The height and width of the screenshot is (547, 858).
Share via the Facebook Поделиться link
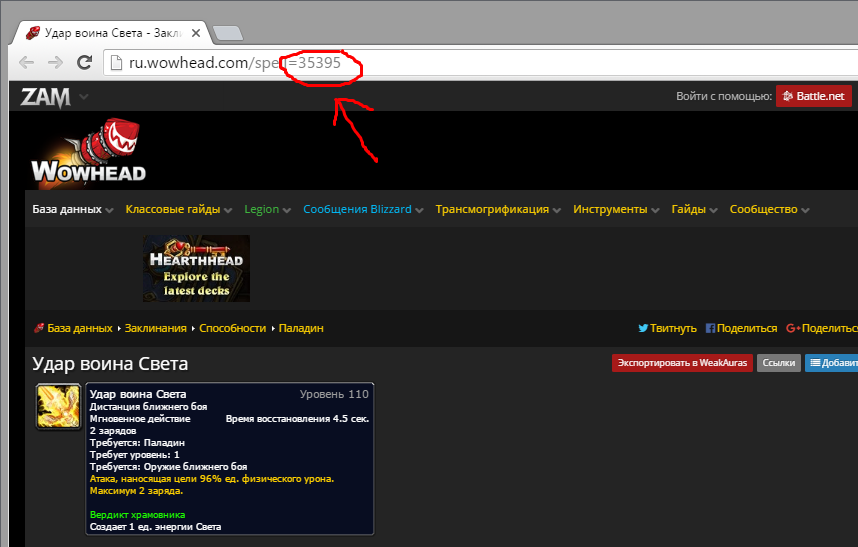click(741, 328)
